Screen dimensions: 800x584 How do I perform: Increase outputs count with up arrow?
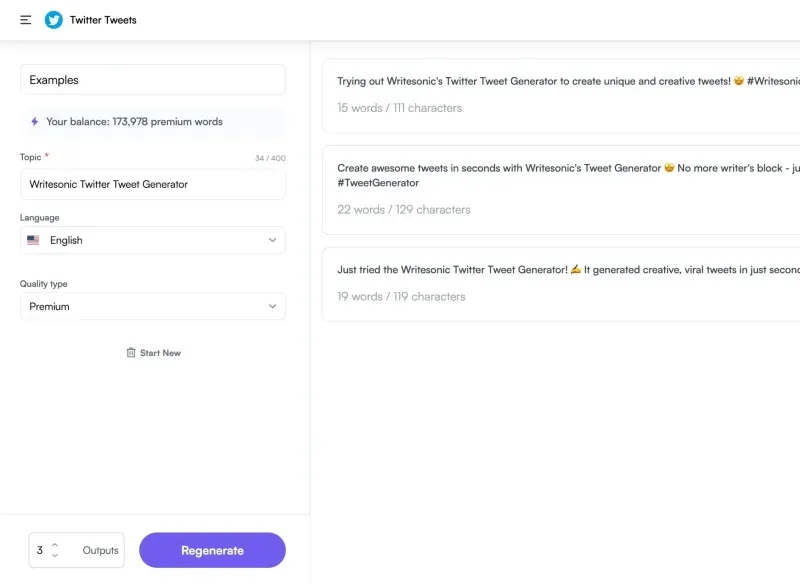(x=55, y=544)
